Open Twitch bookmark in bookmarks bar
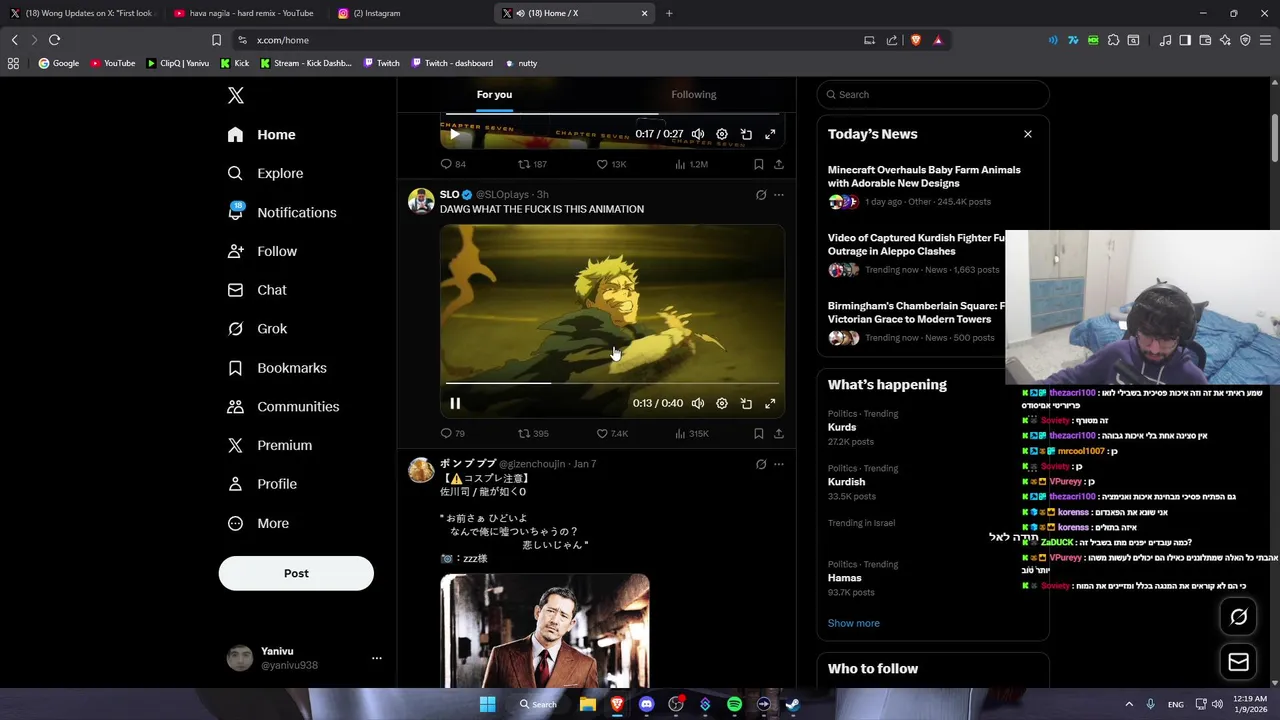 pyautogui.click(x=381, y=63)
